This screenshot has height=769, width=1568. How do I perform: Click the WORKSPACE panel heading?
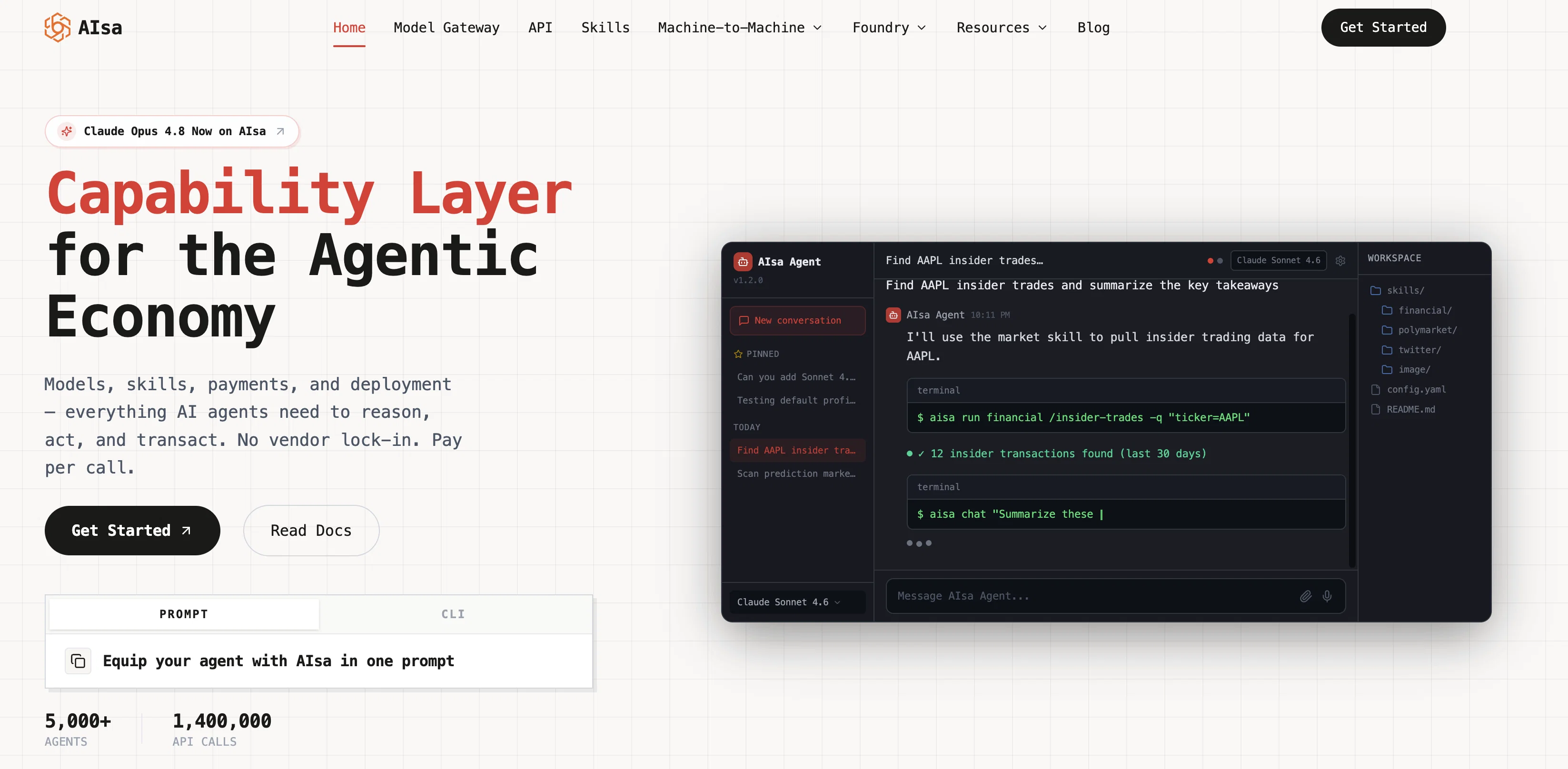point(1394,258)
